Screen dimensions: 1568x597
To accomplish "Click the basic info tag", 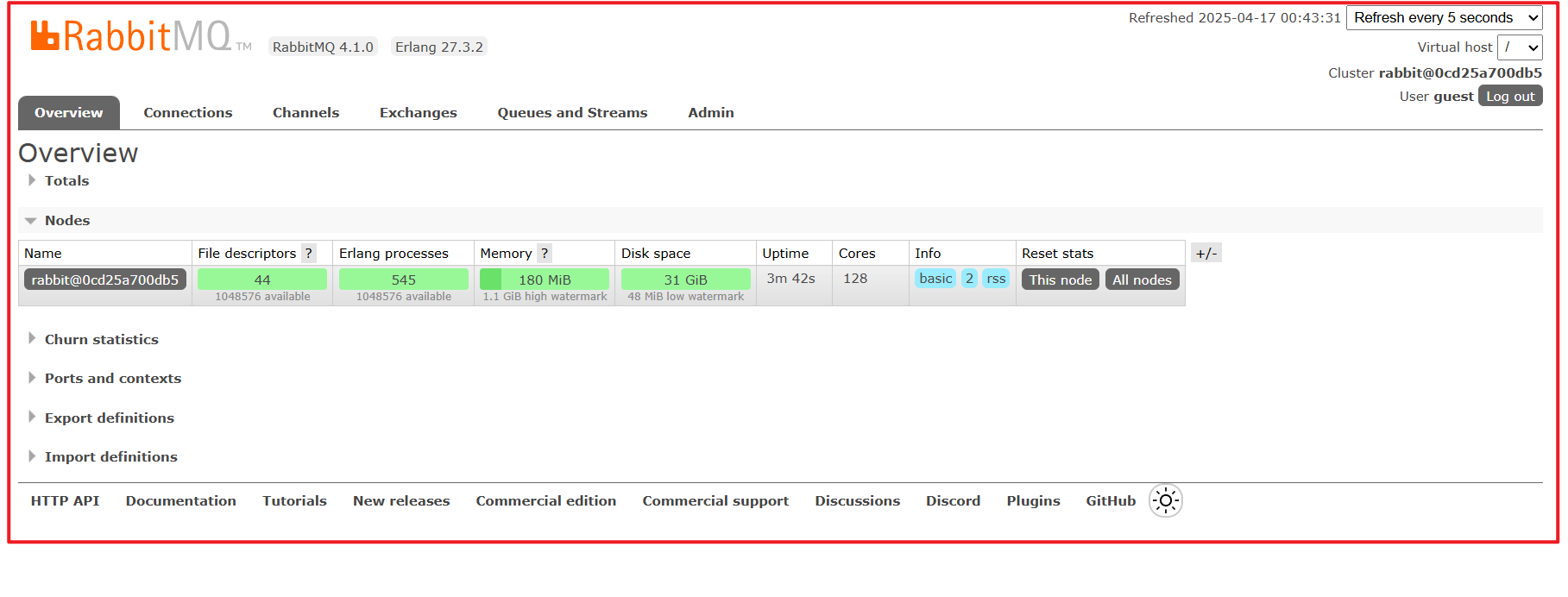I will point(935,278).
